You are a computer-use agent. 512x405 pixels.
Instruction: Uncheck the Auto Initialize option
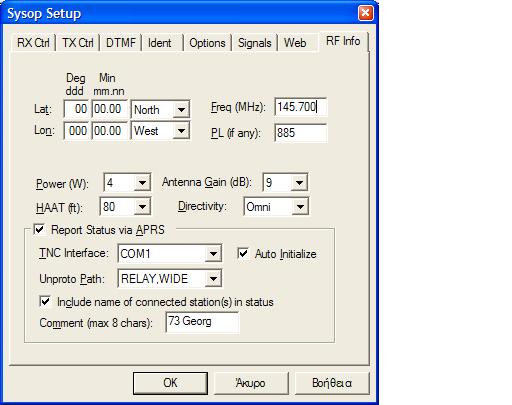pos(243,253)
